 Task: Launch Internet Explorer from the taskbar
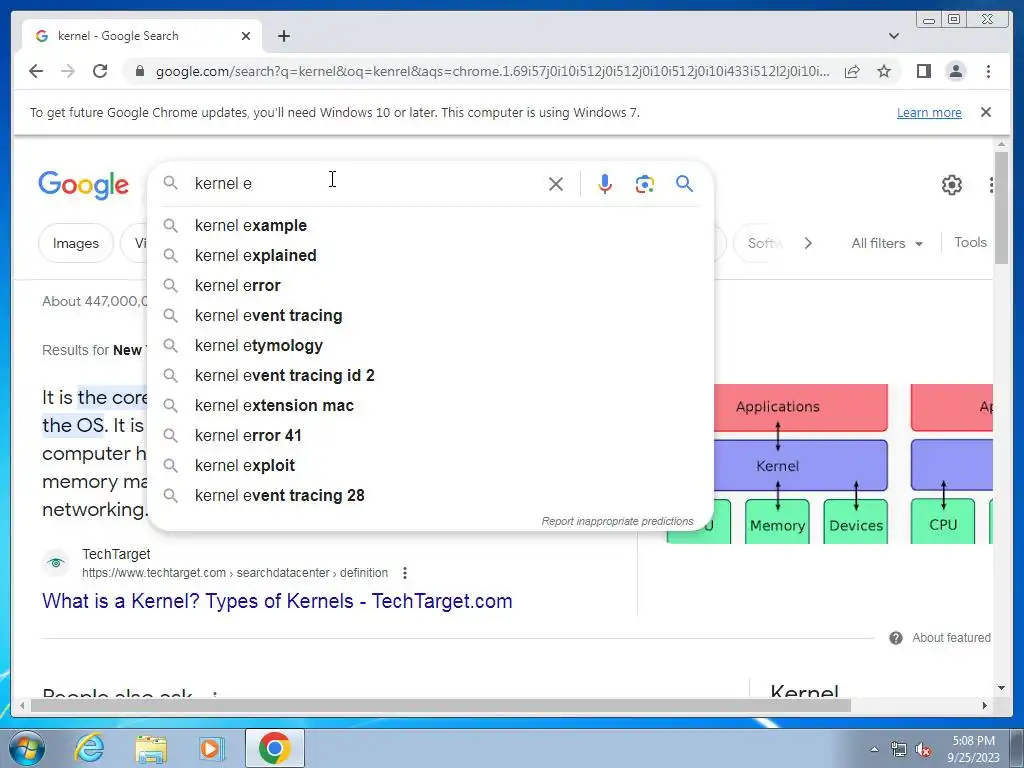coord(89,748)
